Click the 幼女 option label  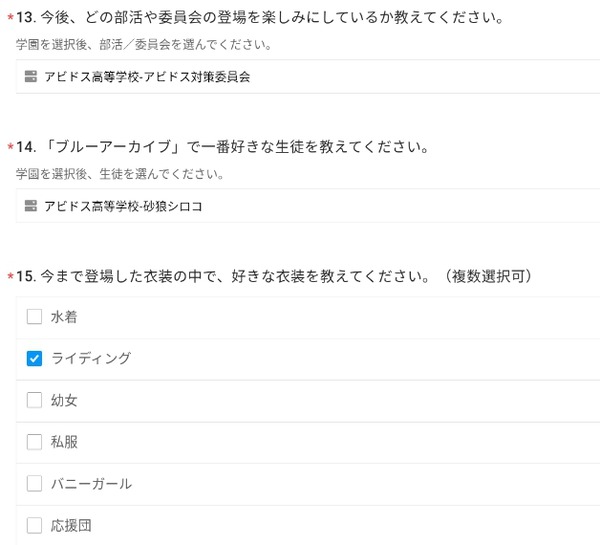pos(64,401)
